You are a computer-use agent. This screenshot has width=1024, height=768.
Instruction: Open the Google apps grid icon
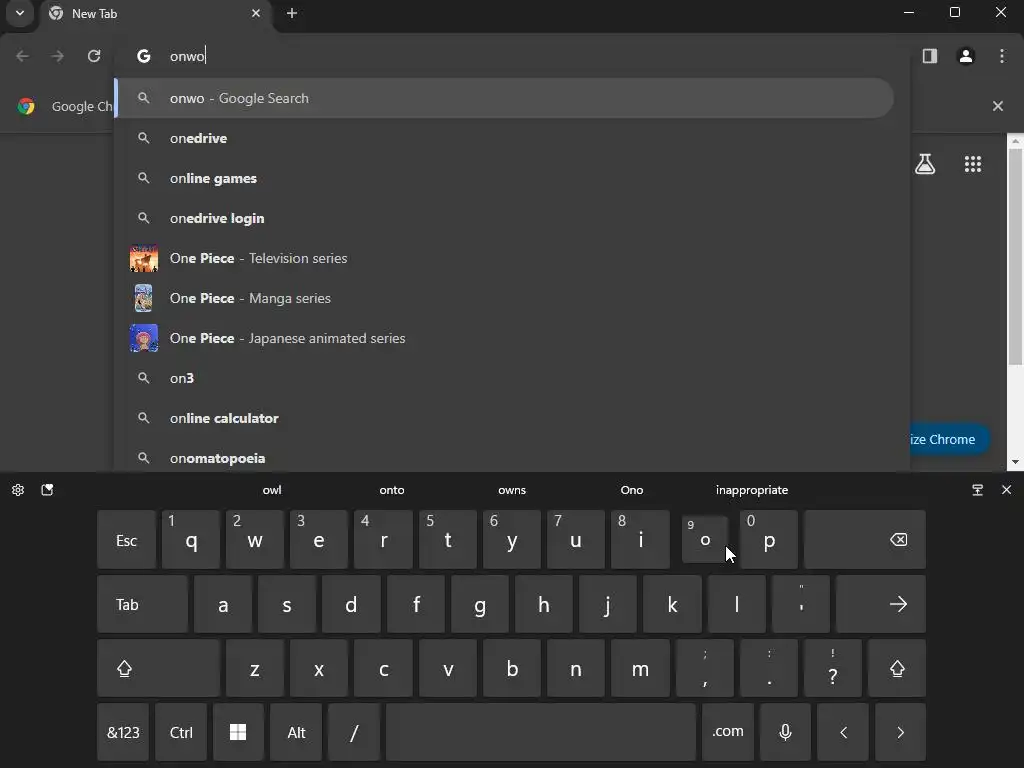(x=973, y=164)
